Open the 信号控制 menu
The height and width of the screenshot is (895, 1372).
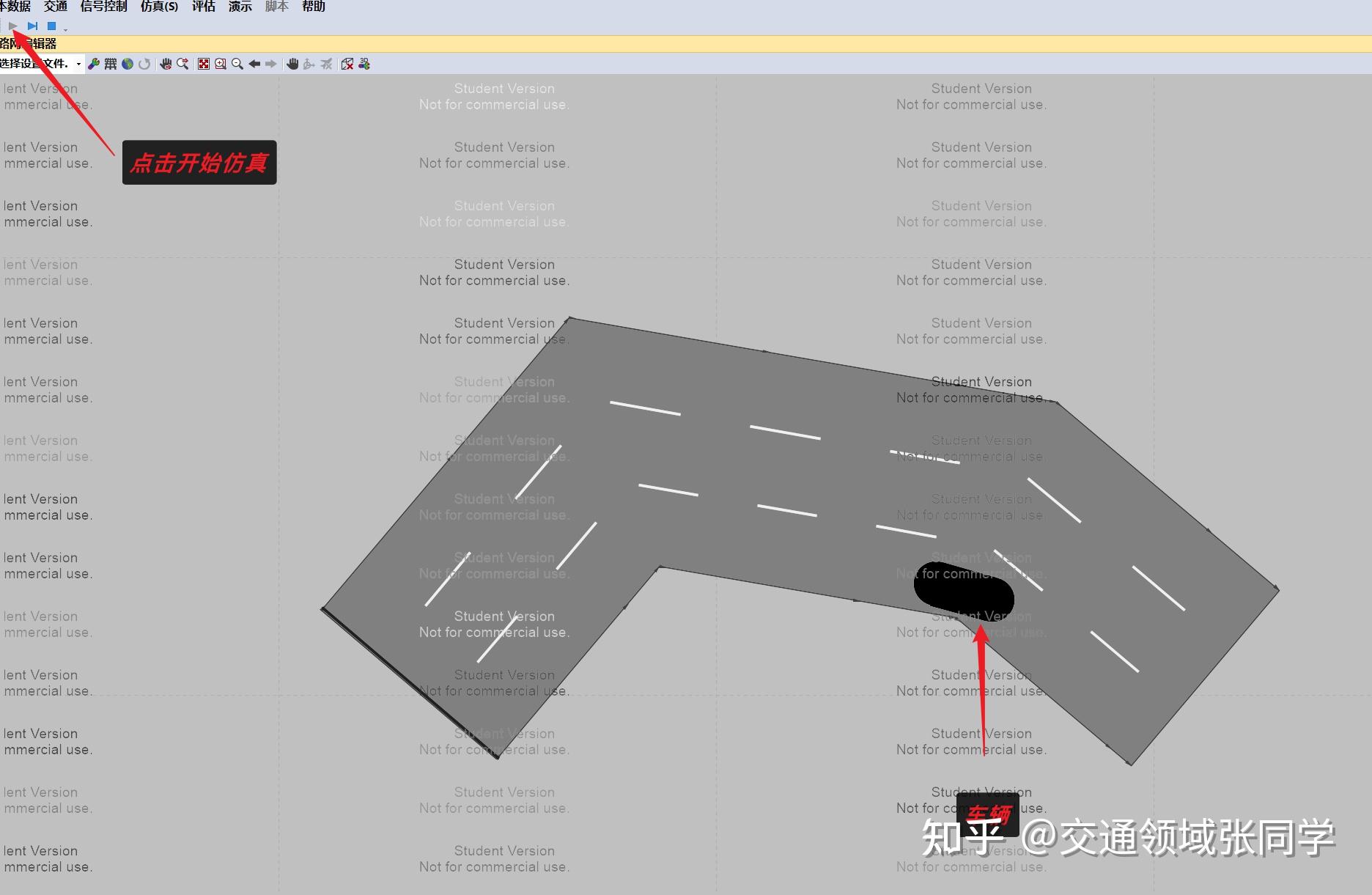pos(103,7)
